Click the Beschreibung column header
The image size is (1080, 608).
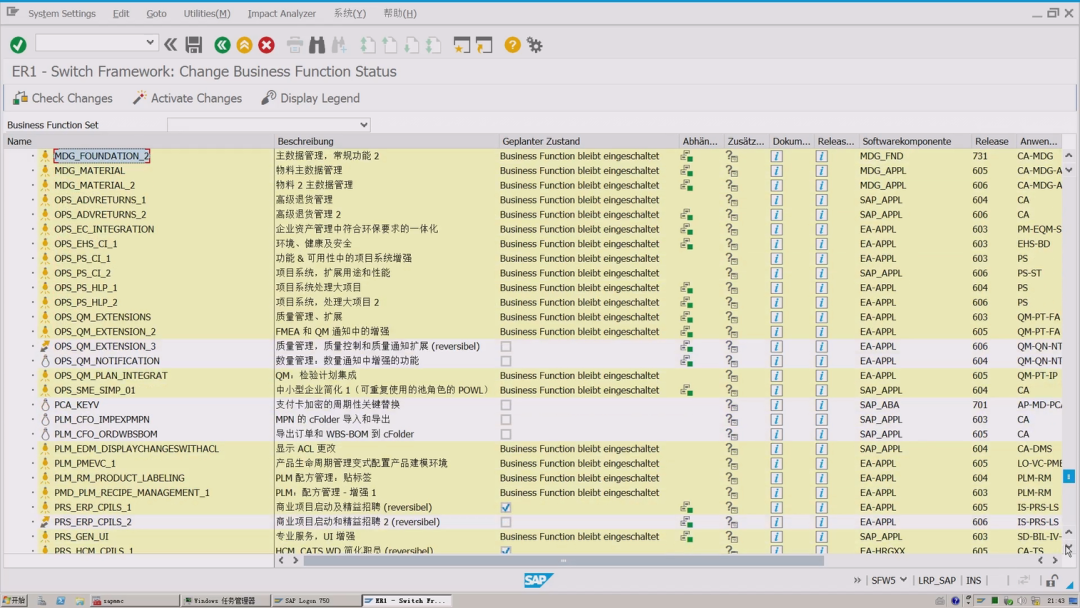click(386, 141)
